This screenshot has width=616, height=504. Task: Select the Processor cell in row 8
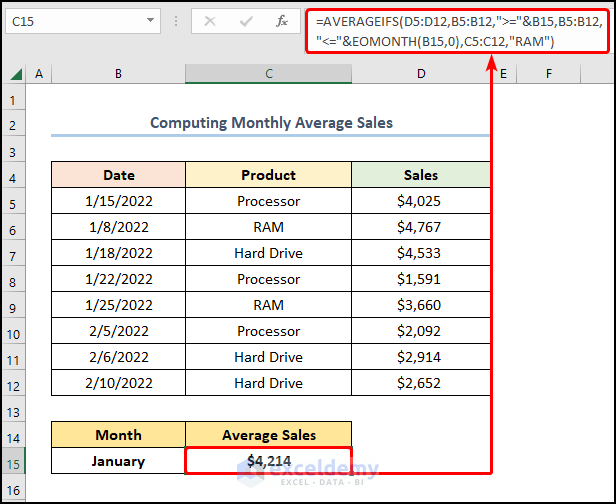[268, 279]
